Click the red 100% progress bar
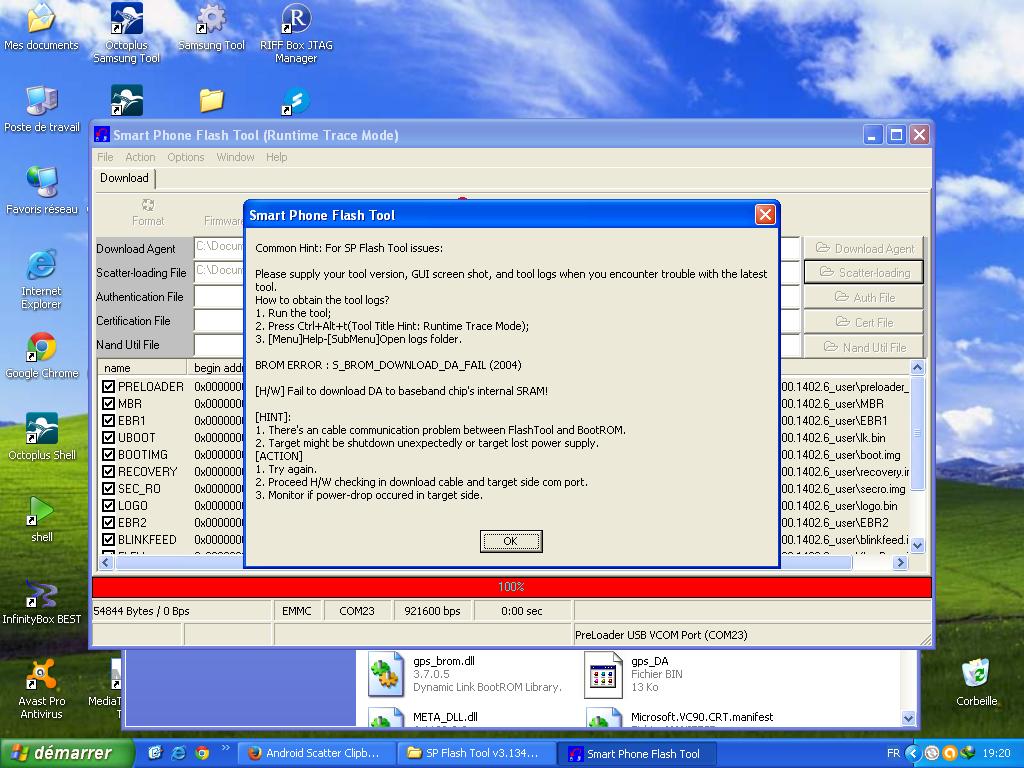The width and height of the screenshot is (1024, 768). (x=512, y=587)
